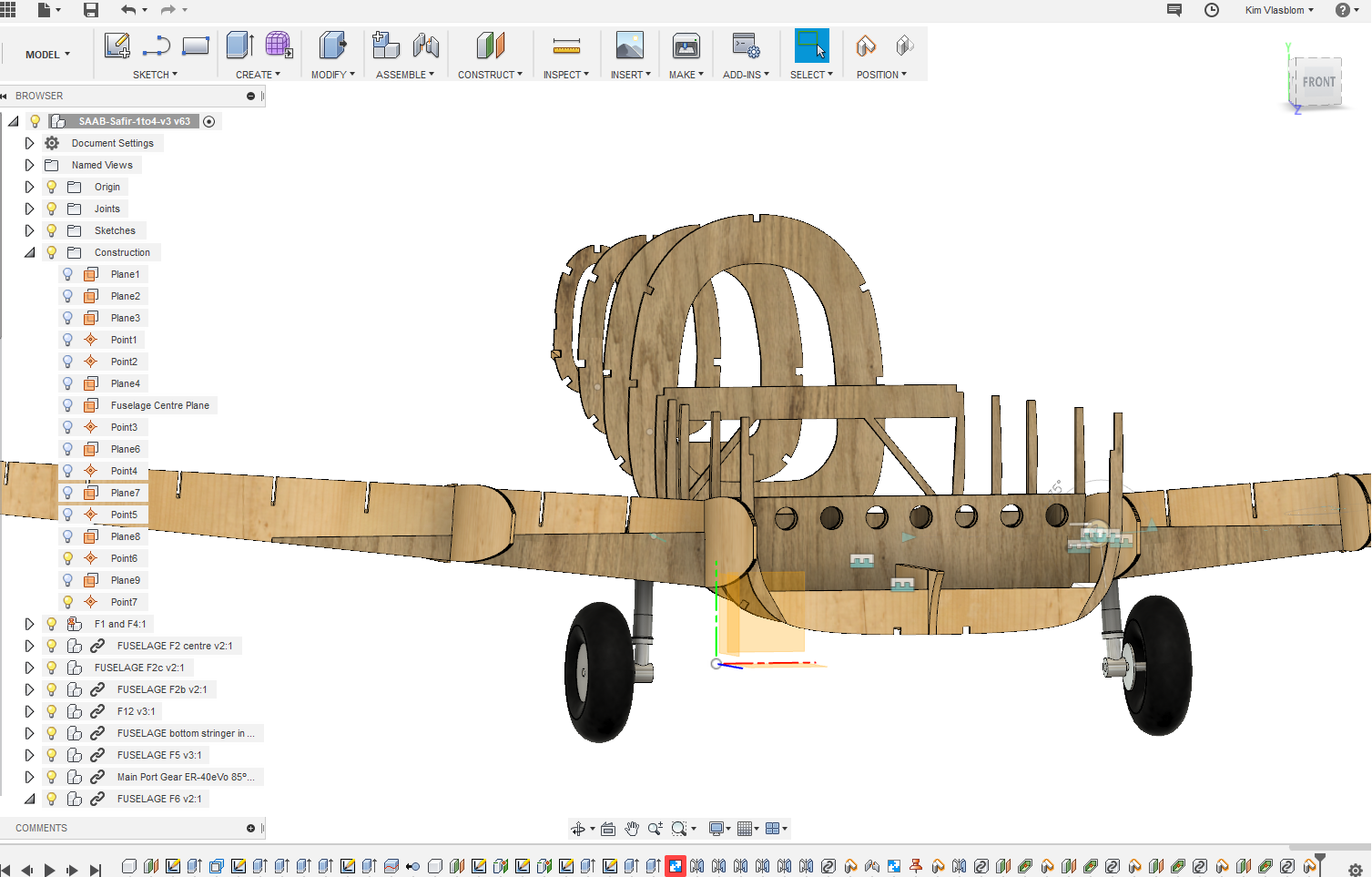Step timeline back one feature
The width and height of the screenshot is (1372, 877).
tap(27, 870)
